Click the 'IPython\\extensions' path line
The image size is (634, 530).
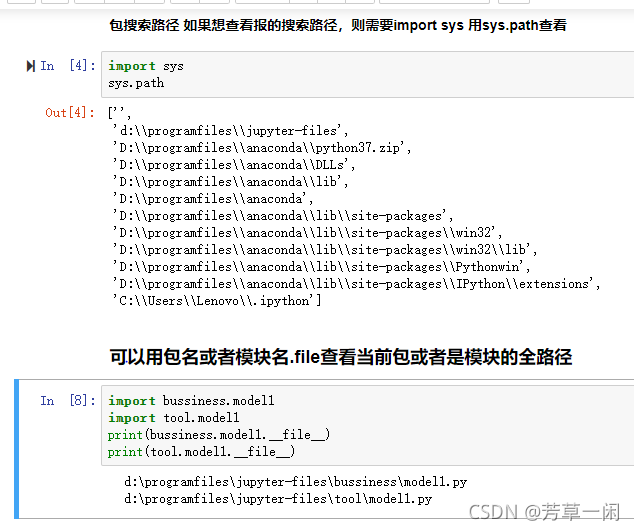coord(356,283)
